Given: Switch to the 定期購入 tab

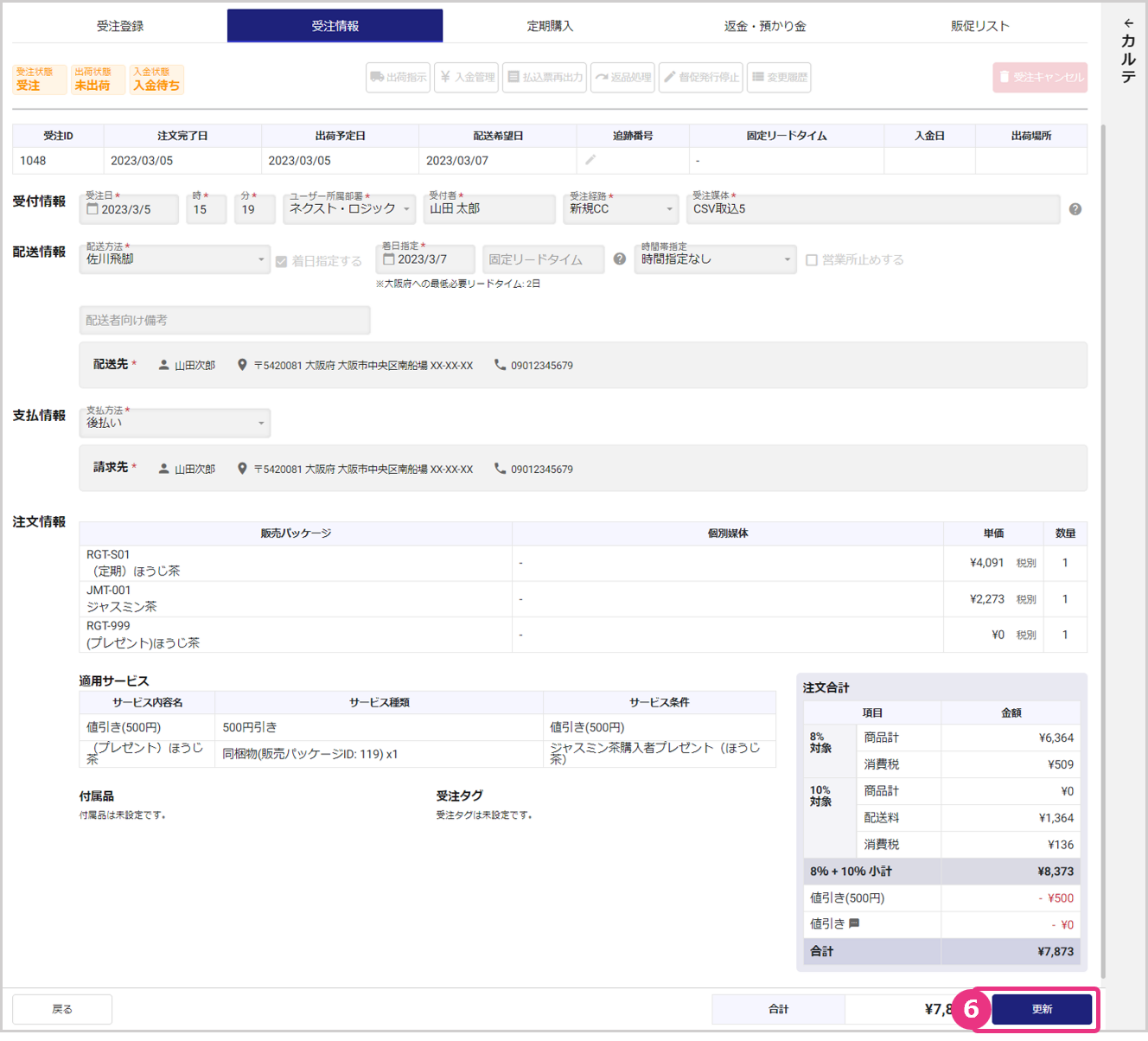Looking at the screenshot, I should [x=550, y=26].
